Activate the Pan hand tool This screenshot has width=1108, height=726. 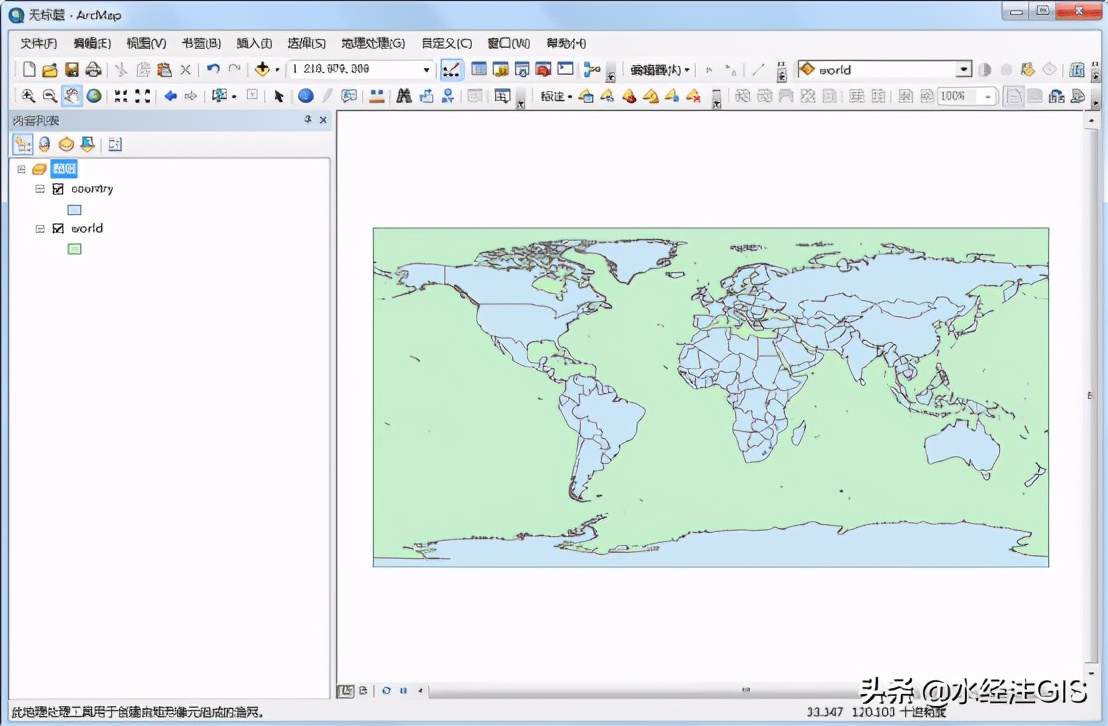coord(72,96)
